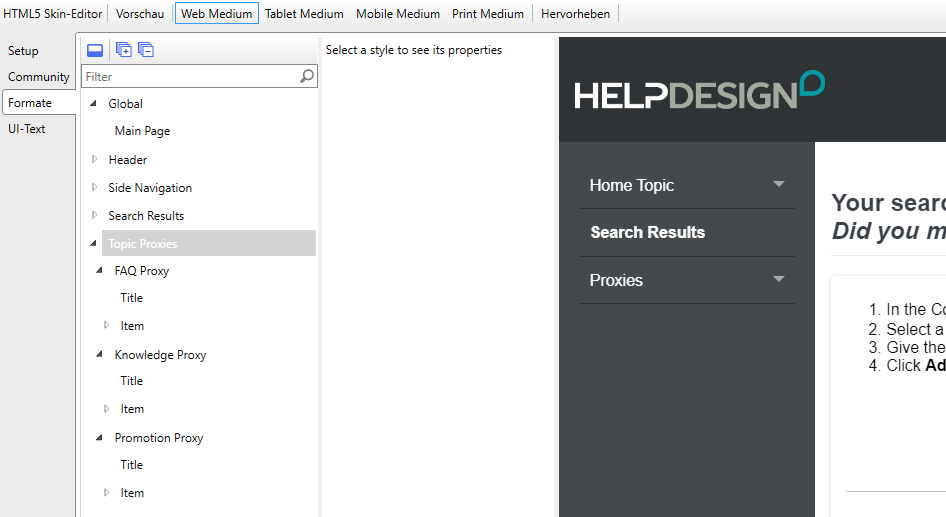The image size is (946, 517).
Task: Switch to the UI-Text tab
Action: tap(27, 129)
